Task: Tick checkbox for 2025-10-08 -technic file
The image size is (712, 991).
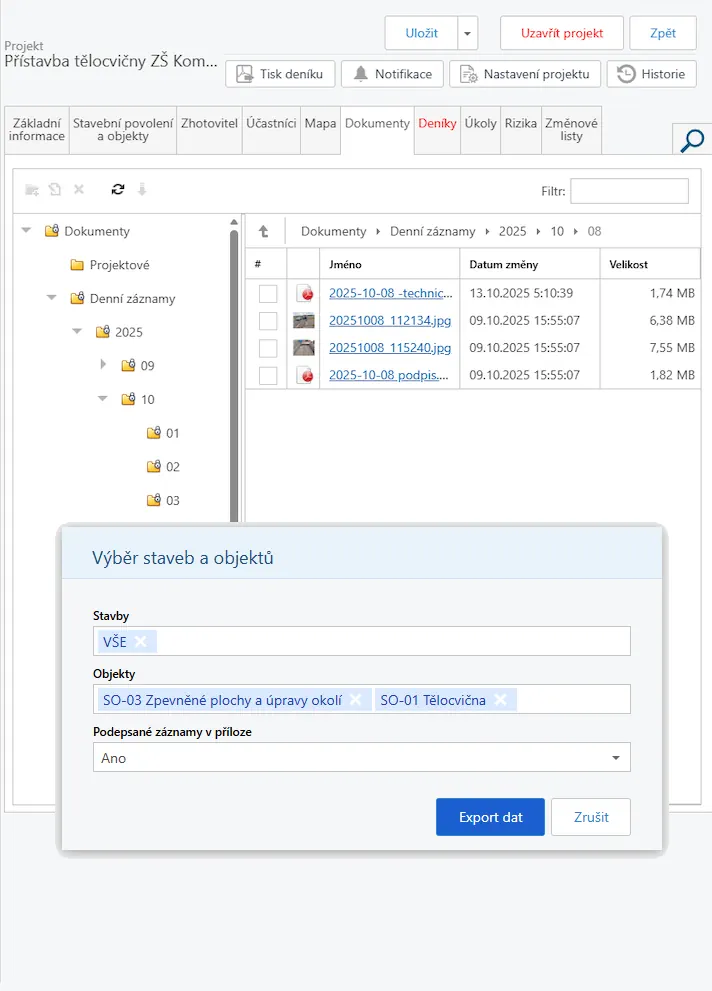Action: tap(267, 293)
